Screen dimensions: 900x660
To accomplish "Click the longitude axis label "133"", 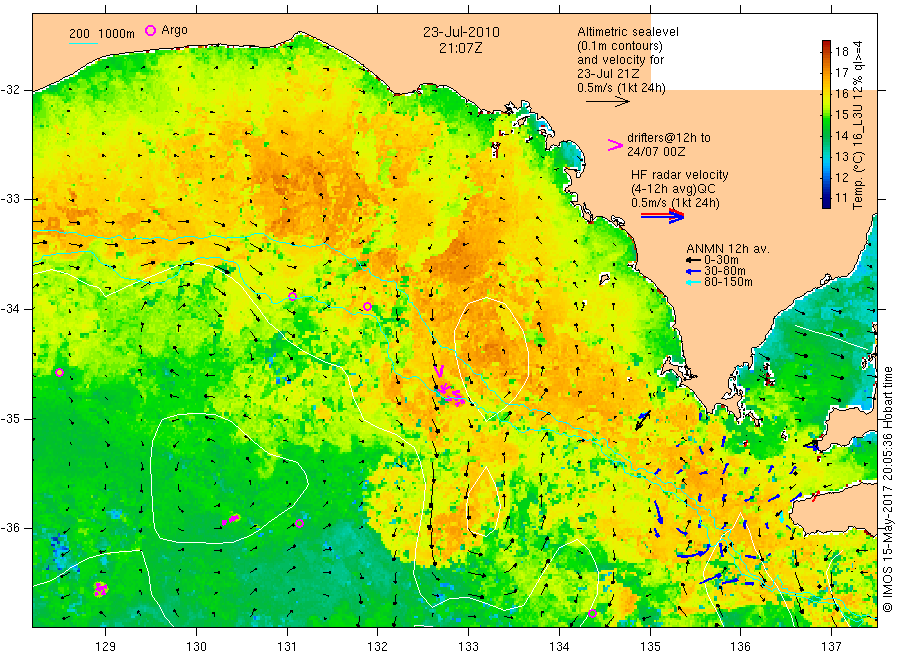I will point(468,646).
